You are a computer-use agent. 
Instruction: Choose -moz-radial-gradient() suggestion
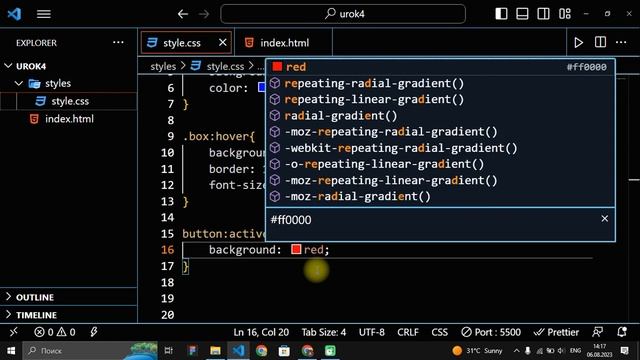pos(440,196)
